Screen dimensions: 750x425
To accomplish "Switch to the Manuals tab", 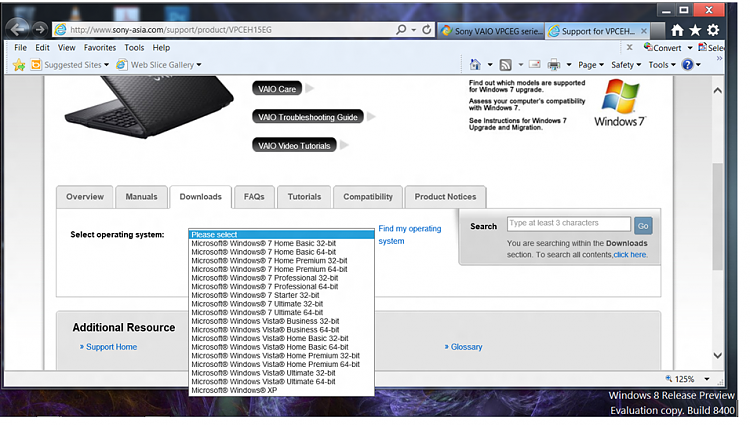I will [x=141, y=197].
